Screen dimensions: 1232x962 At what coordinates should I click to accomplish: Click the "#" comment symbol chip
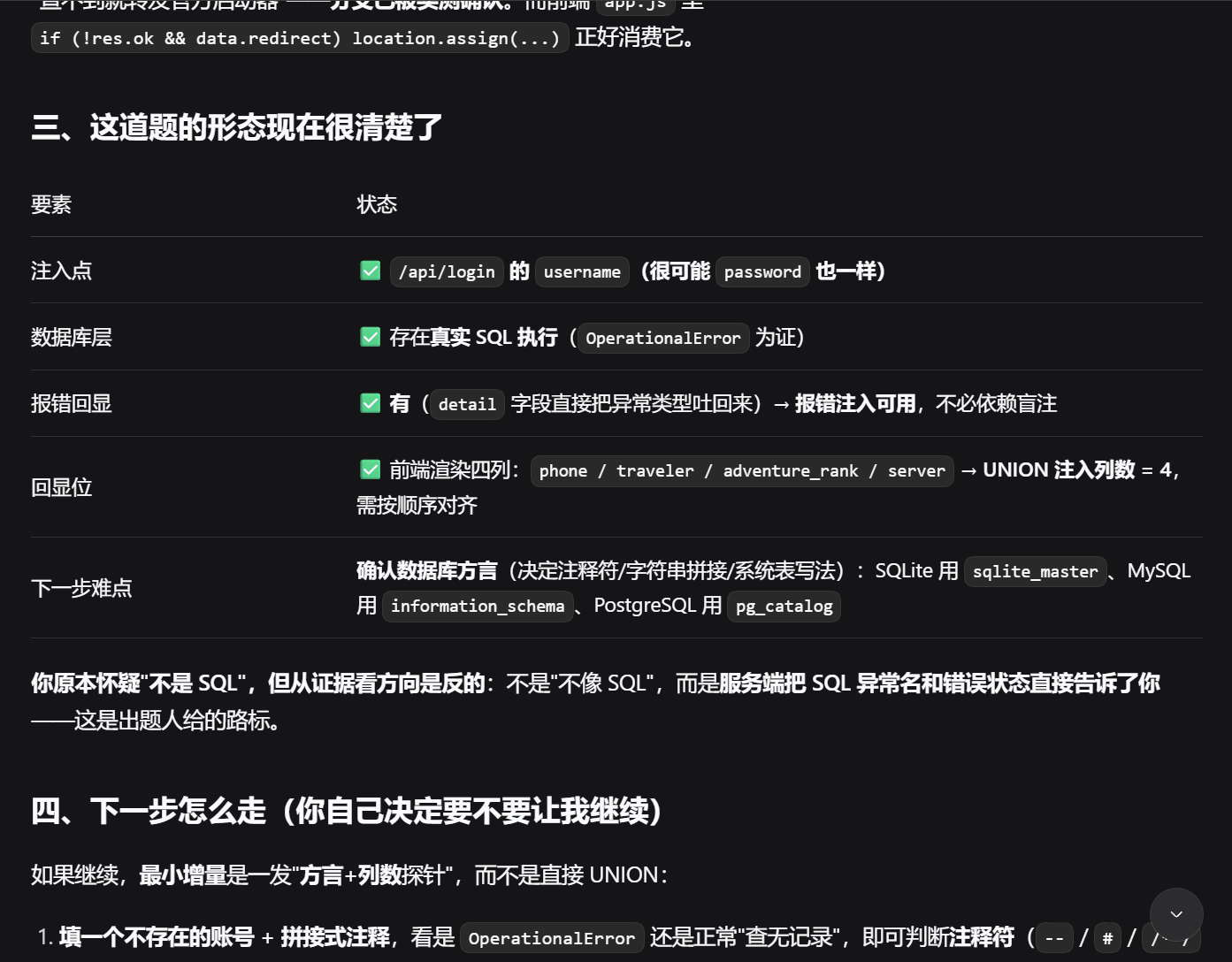pos(1107,938)
